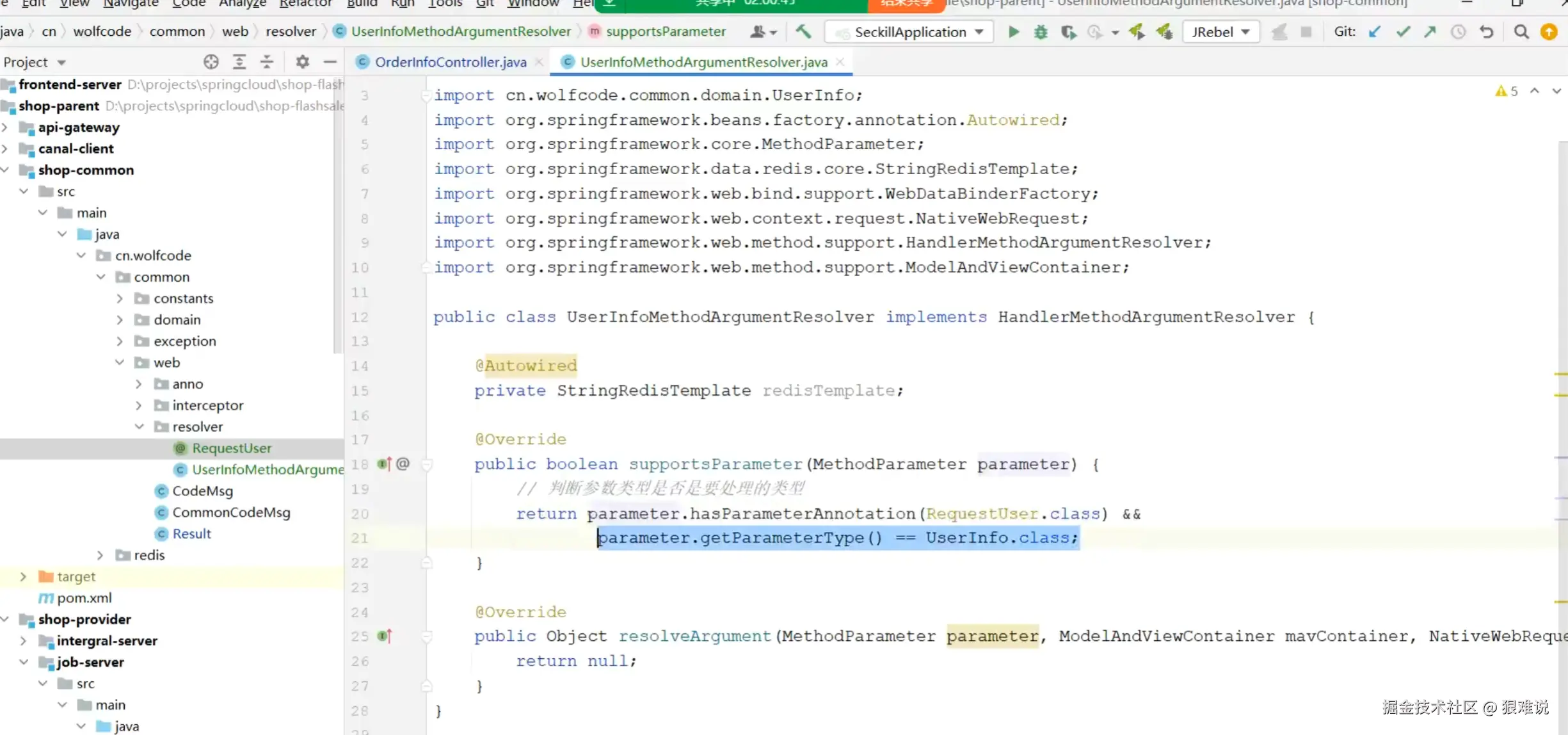The width and height of the screenshot is (1568, 735).
Task: Expand the api-gateway module
Action: [6, 127]
